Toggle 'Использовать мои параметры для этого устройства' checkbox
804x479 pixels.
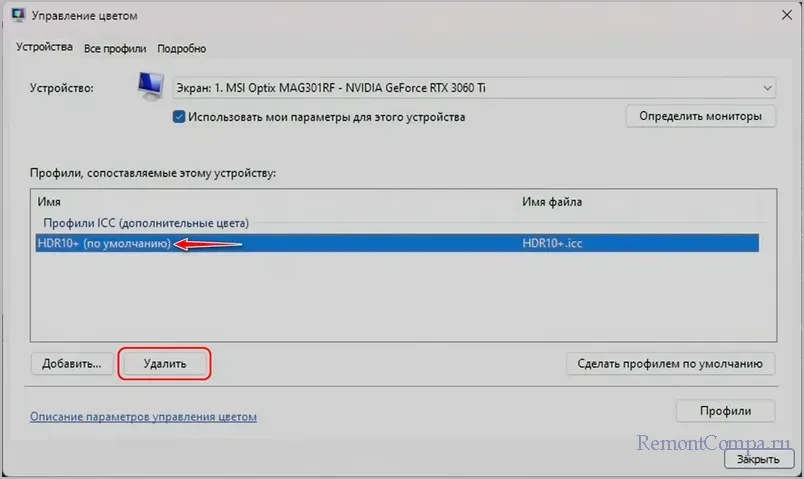coord(179,117)
